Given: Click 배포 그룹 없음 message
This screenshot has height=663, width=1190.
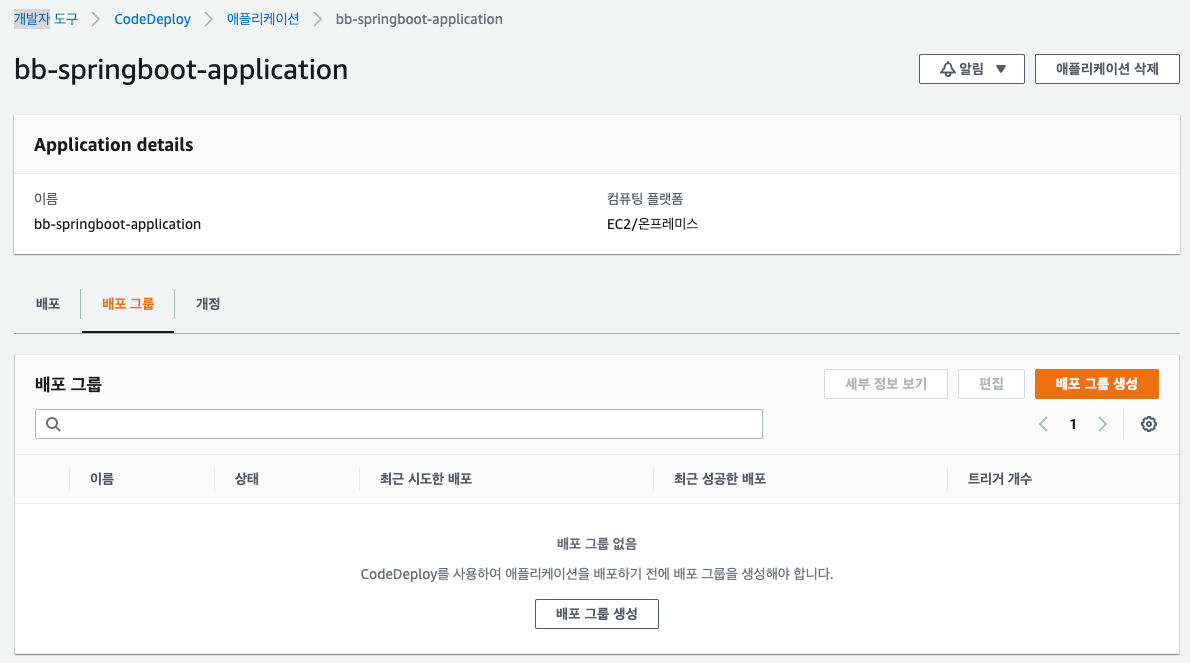Looking at the screenshot, I should pos(597,544).
